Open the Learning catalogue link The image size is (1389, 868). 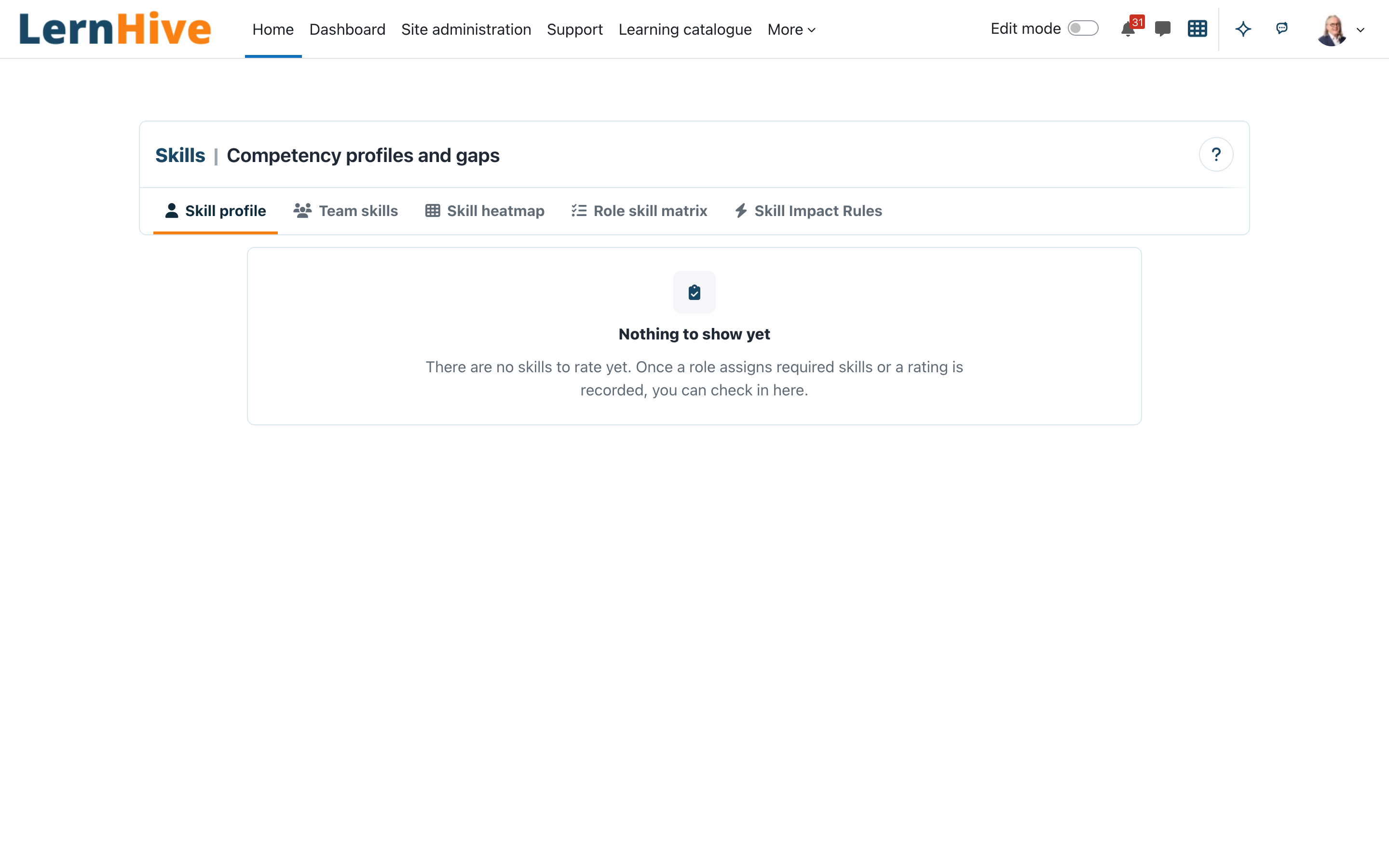(x=685, y=29)
